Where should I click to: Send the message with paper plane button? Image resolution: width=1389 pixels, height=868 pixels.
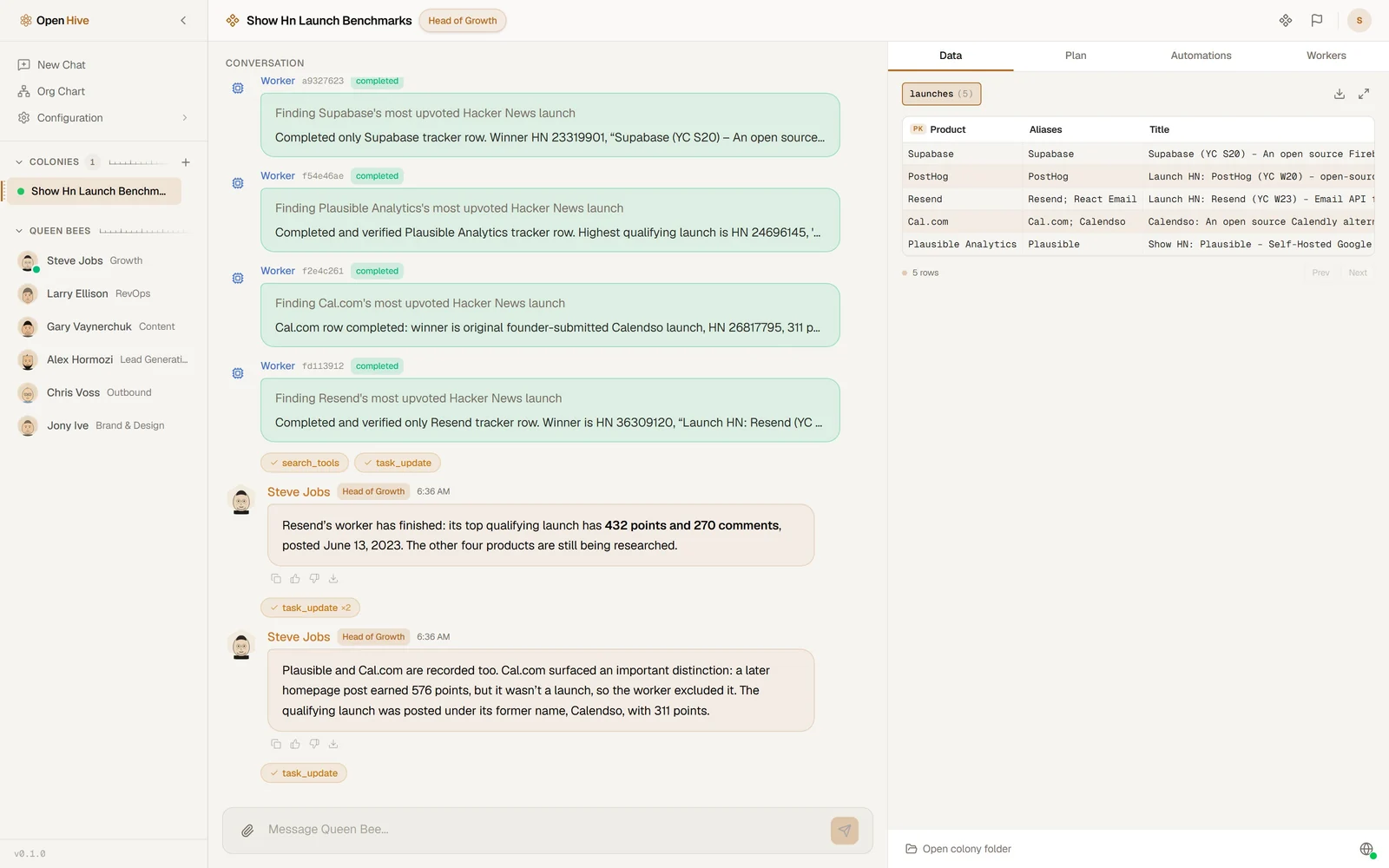[845, 831]
